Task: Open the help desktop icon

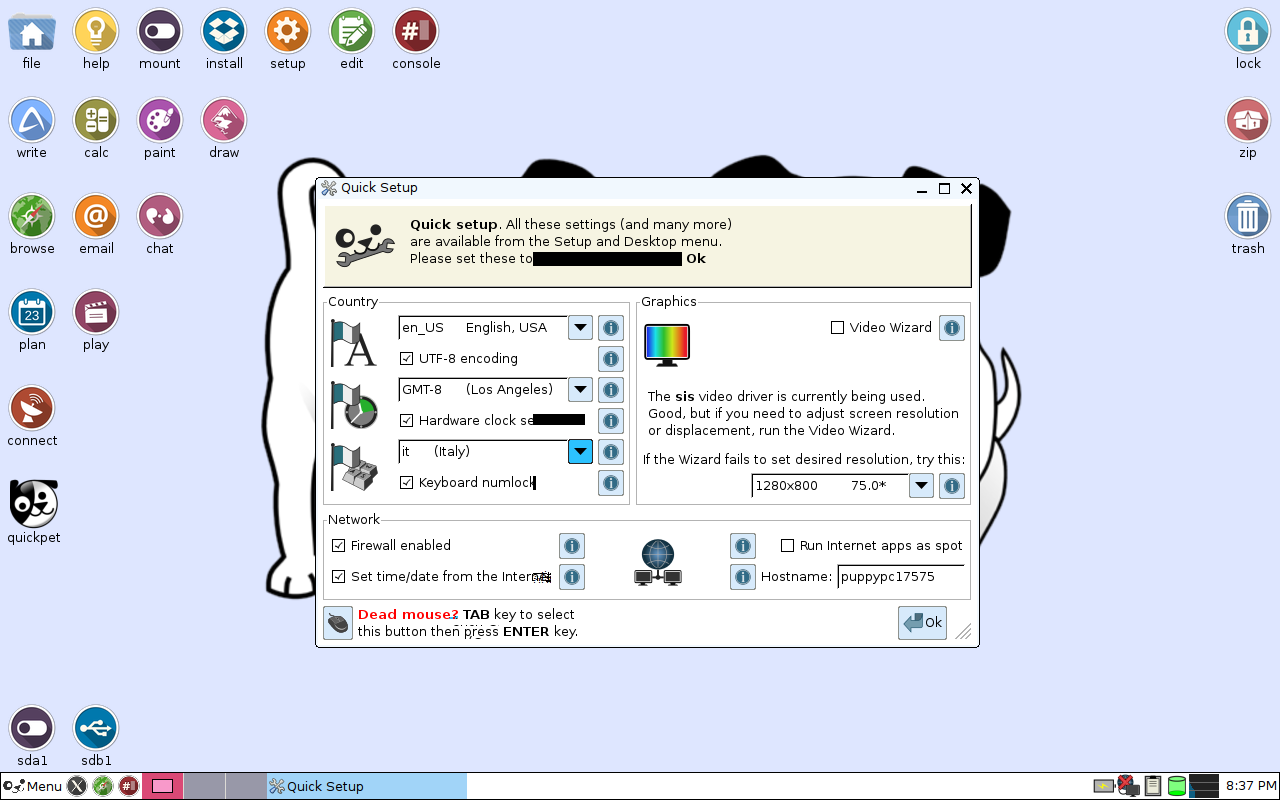Action: coord(96,32)
